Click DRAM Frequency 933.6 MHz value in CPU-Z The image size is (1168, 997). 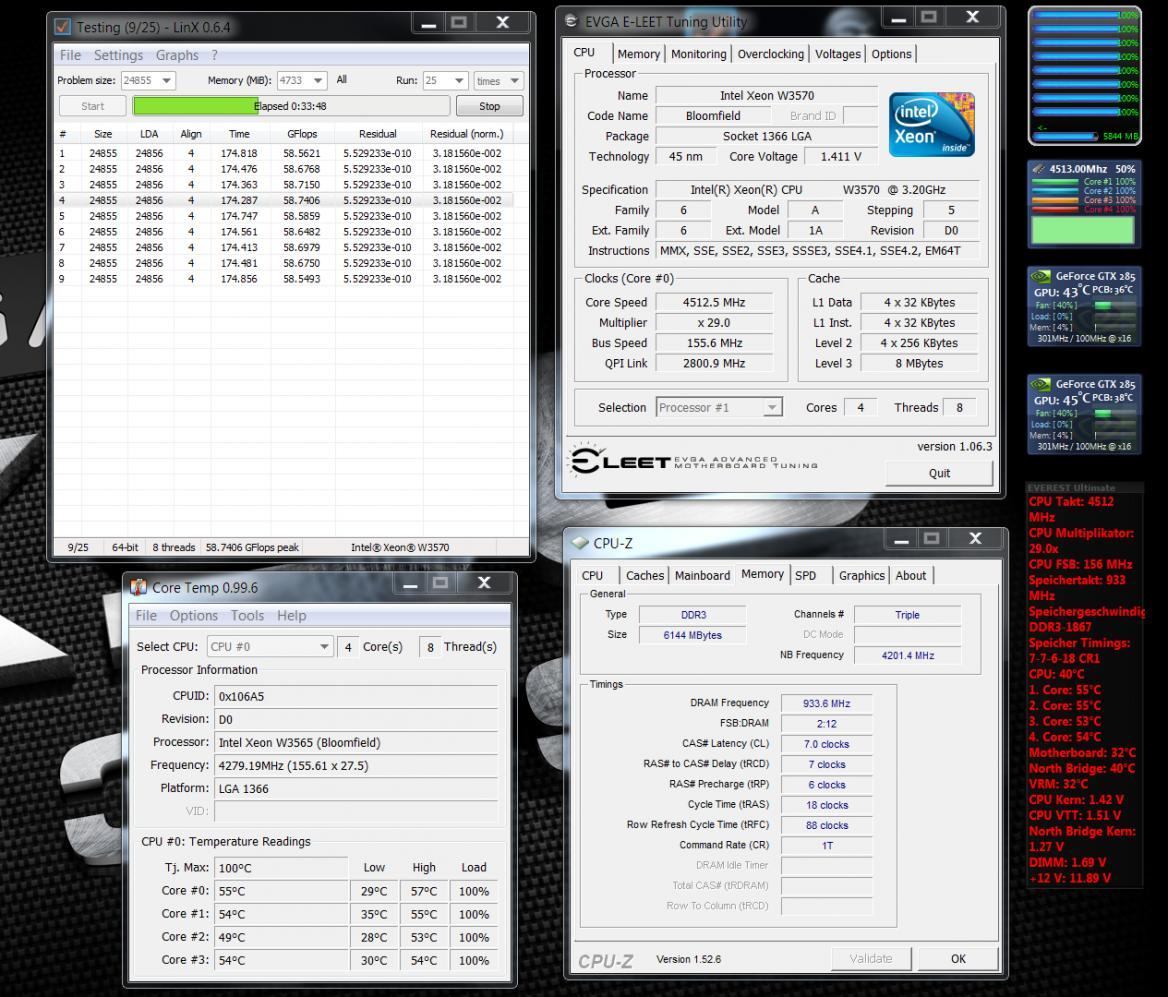[826, 703]
